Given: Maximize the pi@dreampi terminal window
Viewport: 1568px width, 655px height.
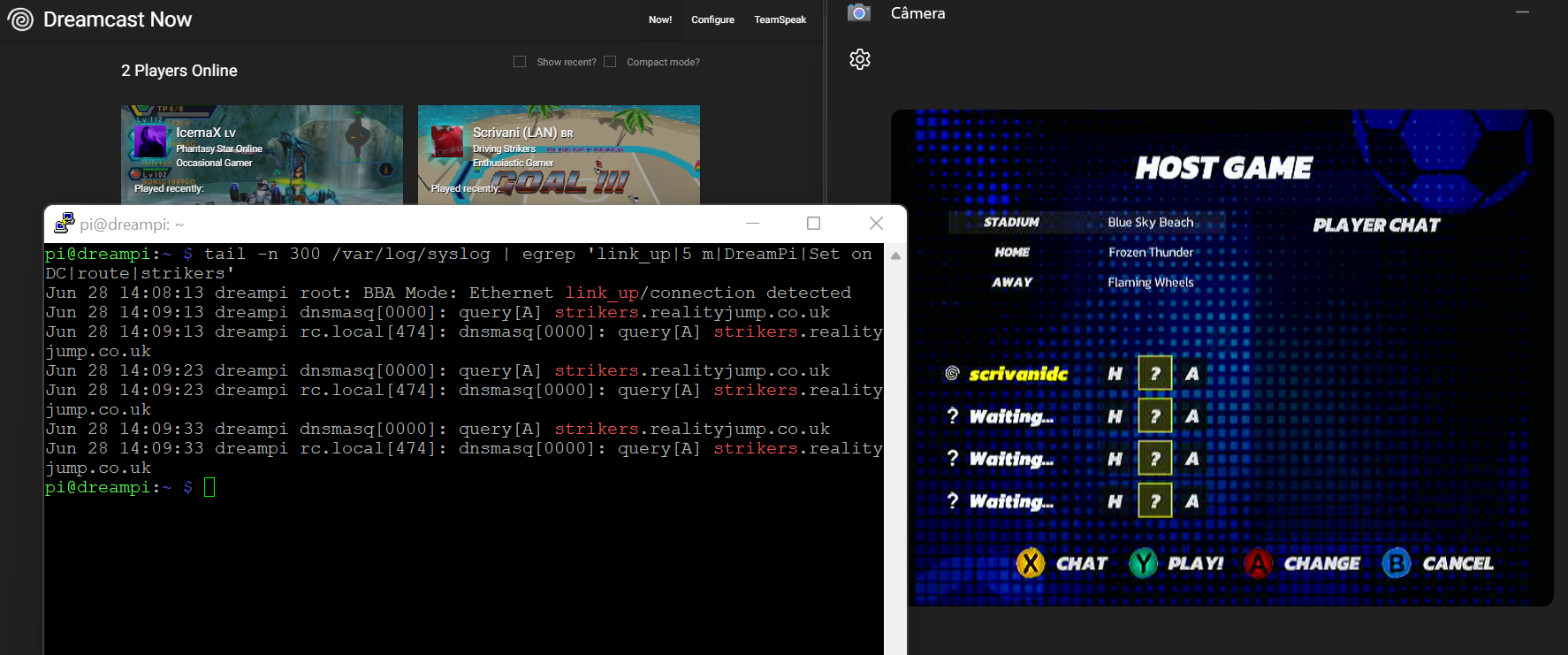Looking at the screenshot, I should 813,224.
